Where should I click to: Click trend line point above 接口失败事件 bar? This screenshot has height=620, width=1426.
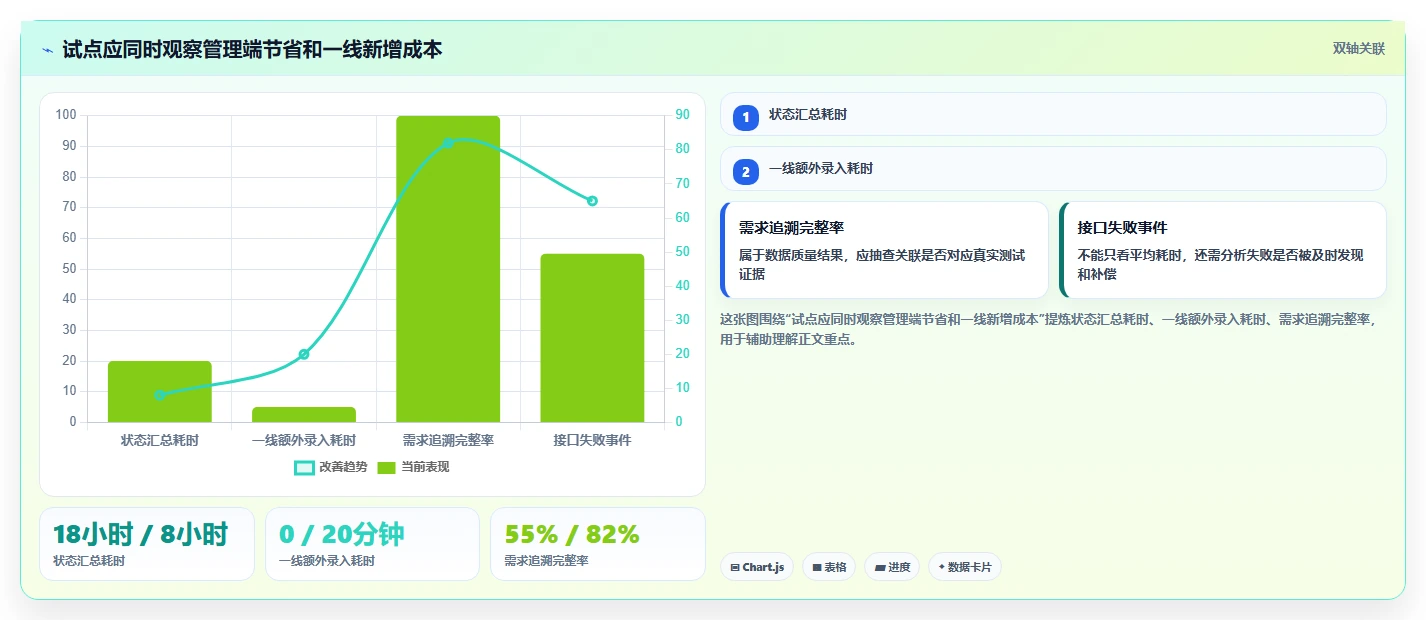592,201
